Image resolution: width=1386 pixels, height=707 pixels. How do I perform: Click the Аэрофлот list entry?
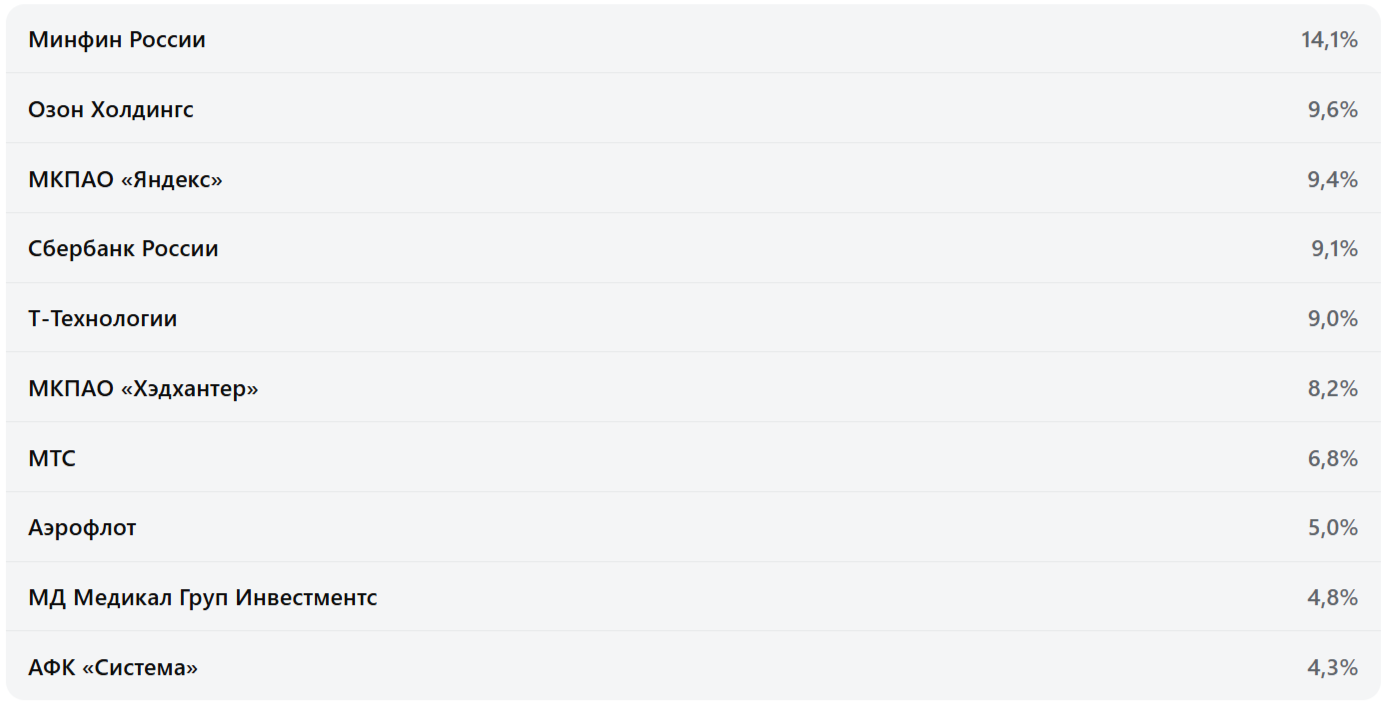(82, 528)
